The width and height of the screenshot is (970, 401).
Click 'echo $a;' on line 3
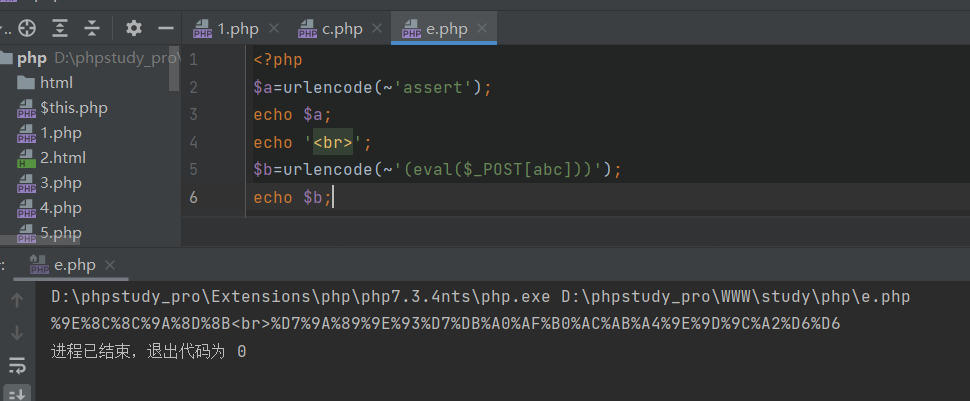[x=293, y=115]
